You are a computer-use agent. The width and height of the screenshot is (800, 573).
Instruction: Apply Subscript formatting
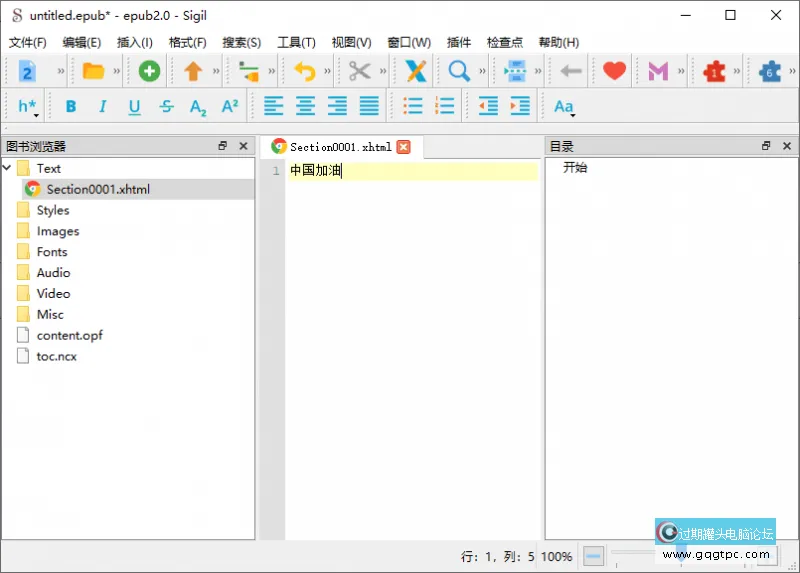tap(198, 107)
